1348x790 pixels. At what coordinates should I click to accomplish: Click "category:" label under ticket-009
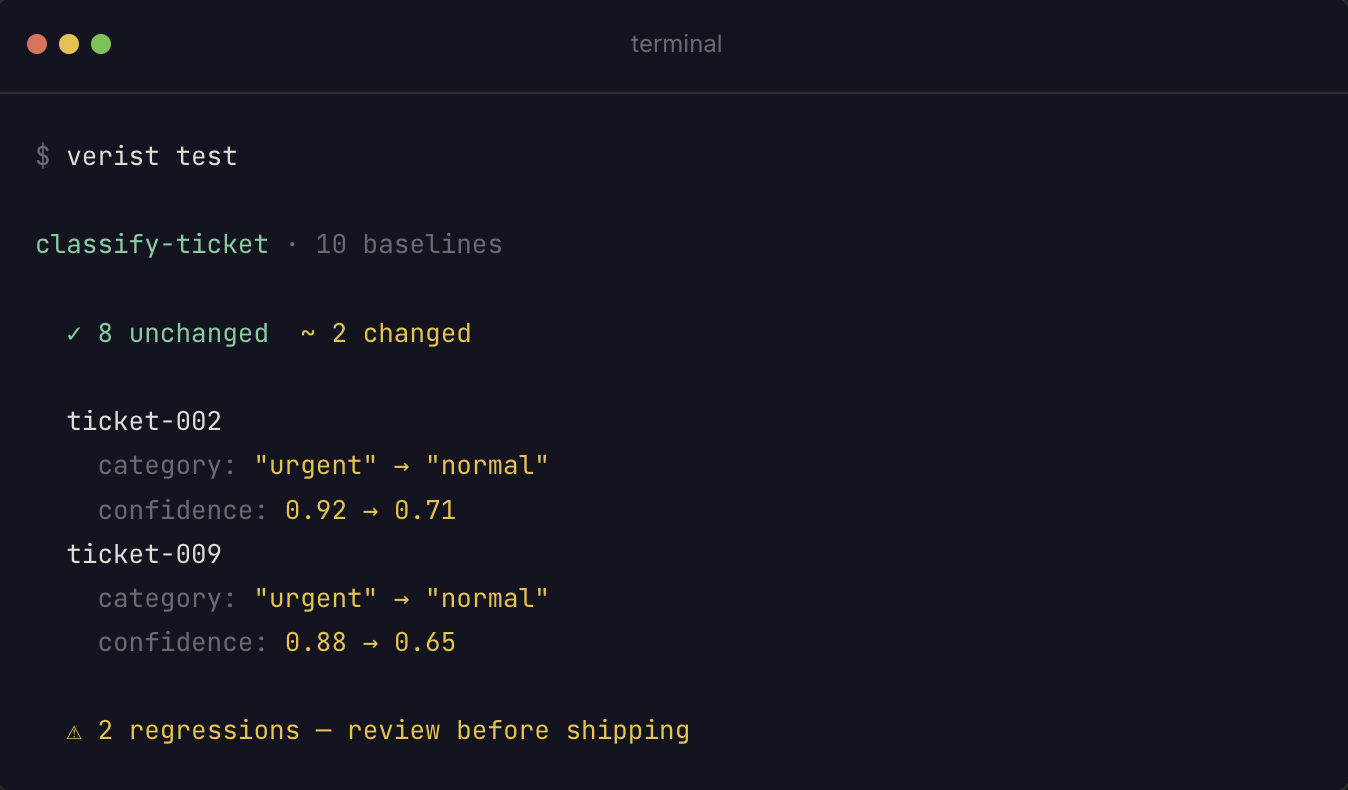pos(167,598)
